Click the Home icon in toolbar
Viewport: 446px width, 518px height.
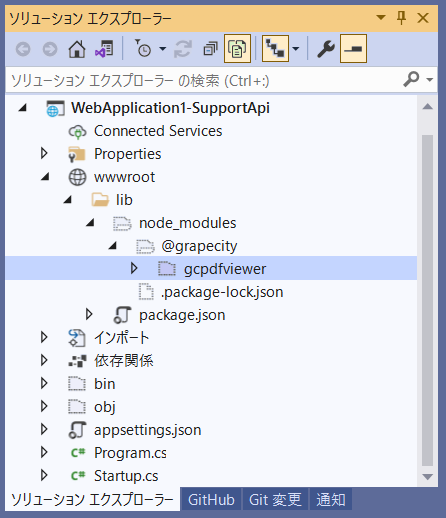(x=77, y=49)
